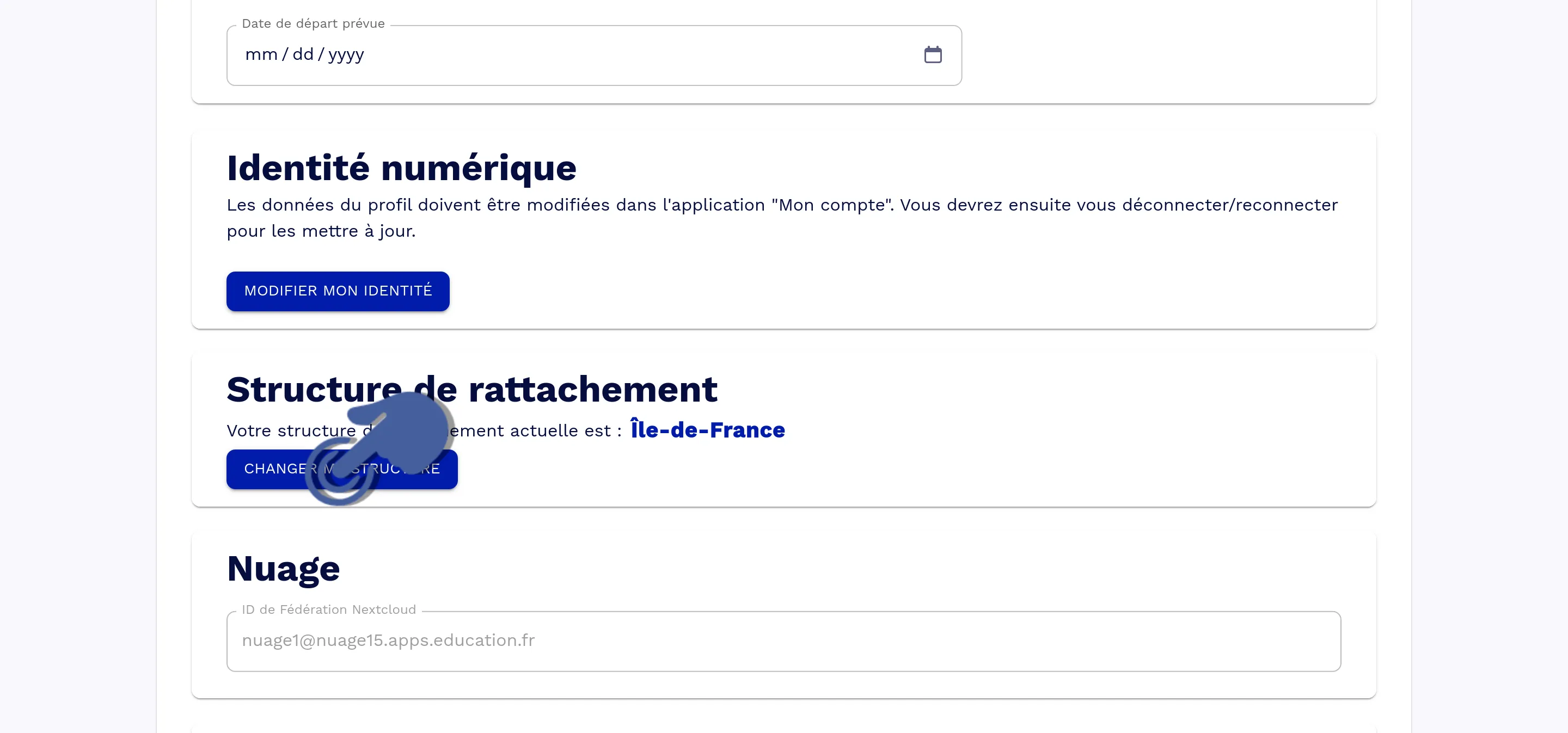1568x733 pixels.
Task: Click the Modifier mon identité button
Action: click(x=338, y=291)
